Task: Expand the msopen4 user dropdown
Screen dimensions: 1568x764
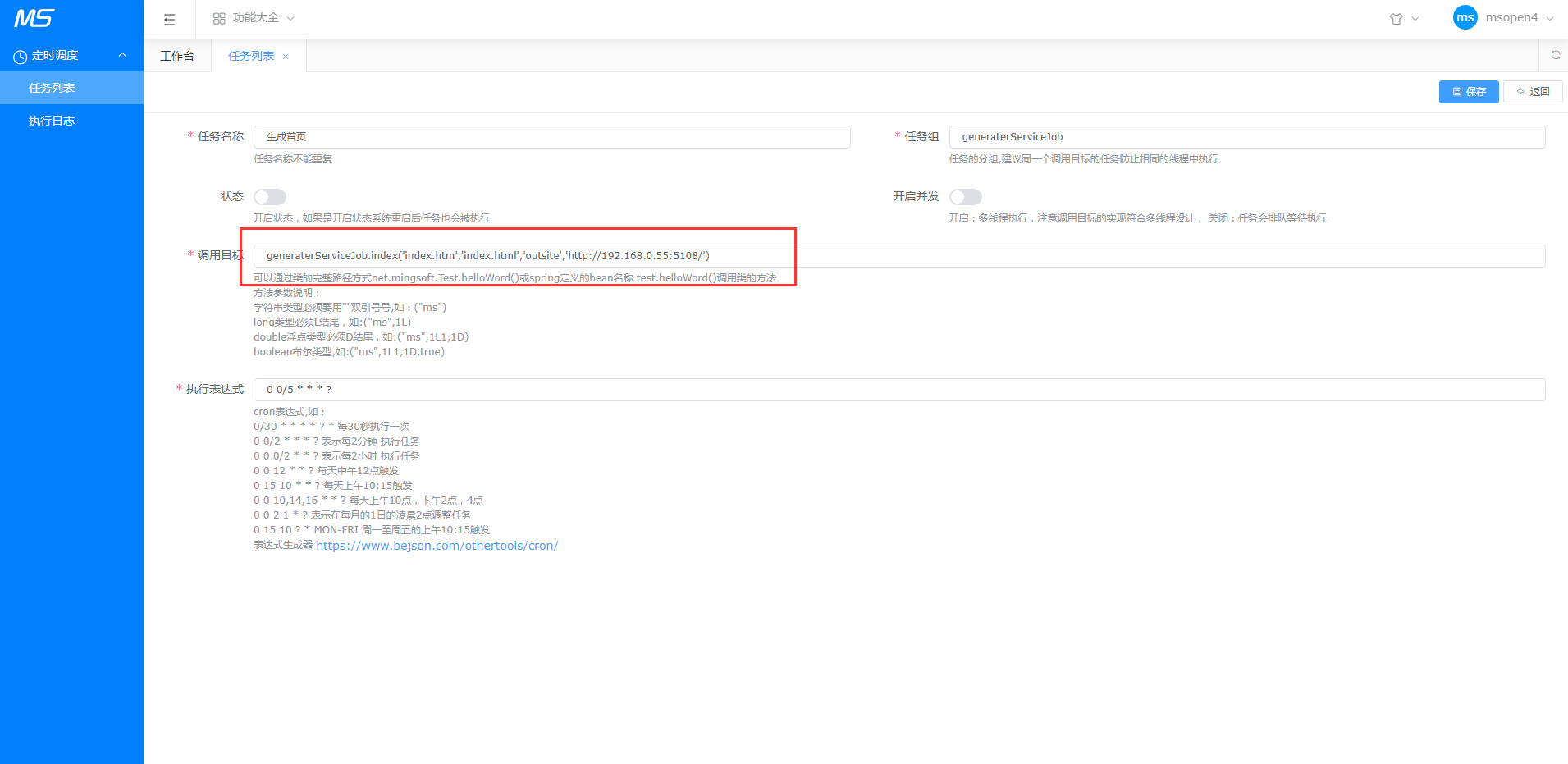Action: (1518, 18)
